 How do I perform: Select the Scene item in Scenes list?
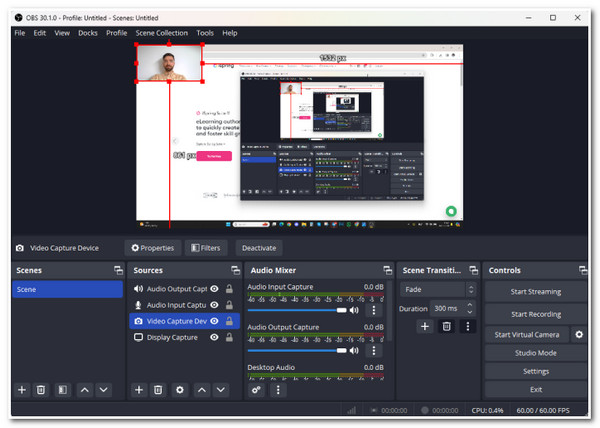(67, 290)
